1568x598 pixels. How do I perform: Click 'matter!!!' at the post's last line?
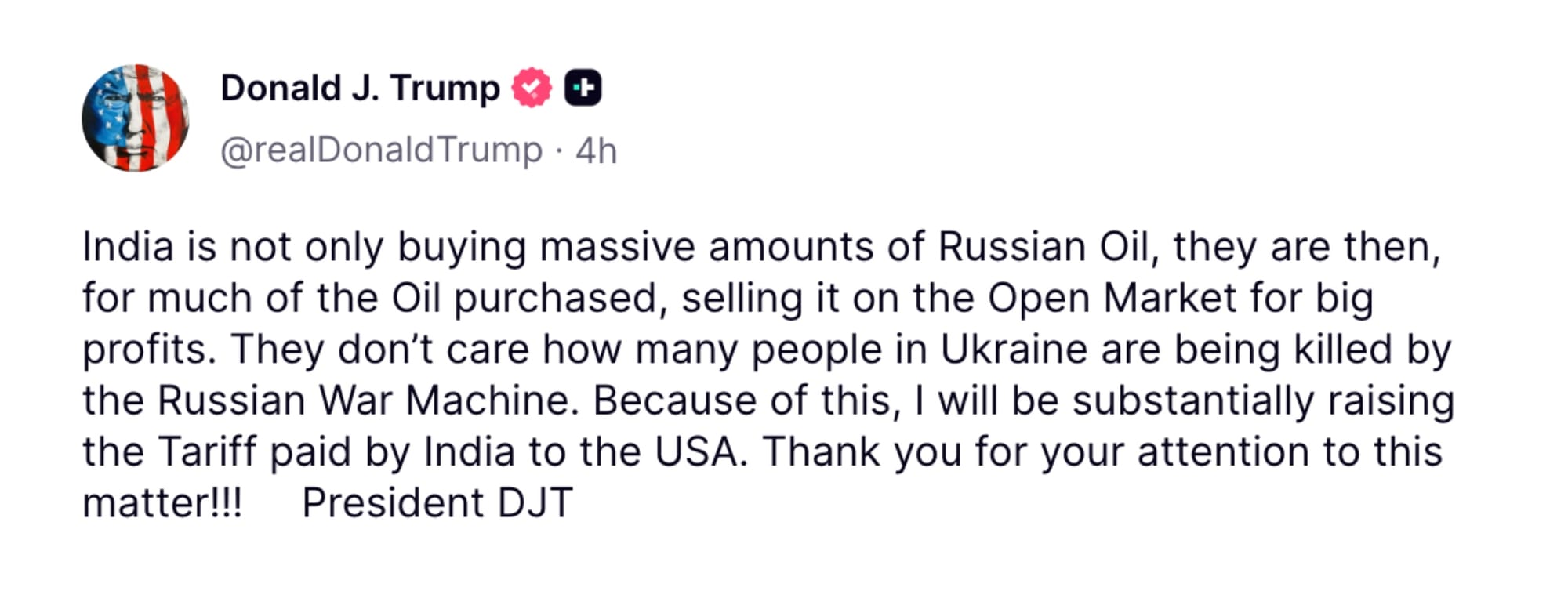point(162,502)
